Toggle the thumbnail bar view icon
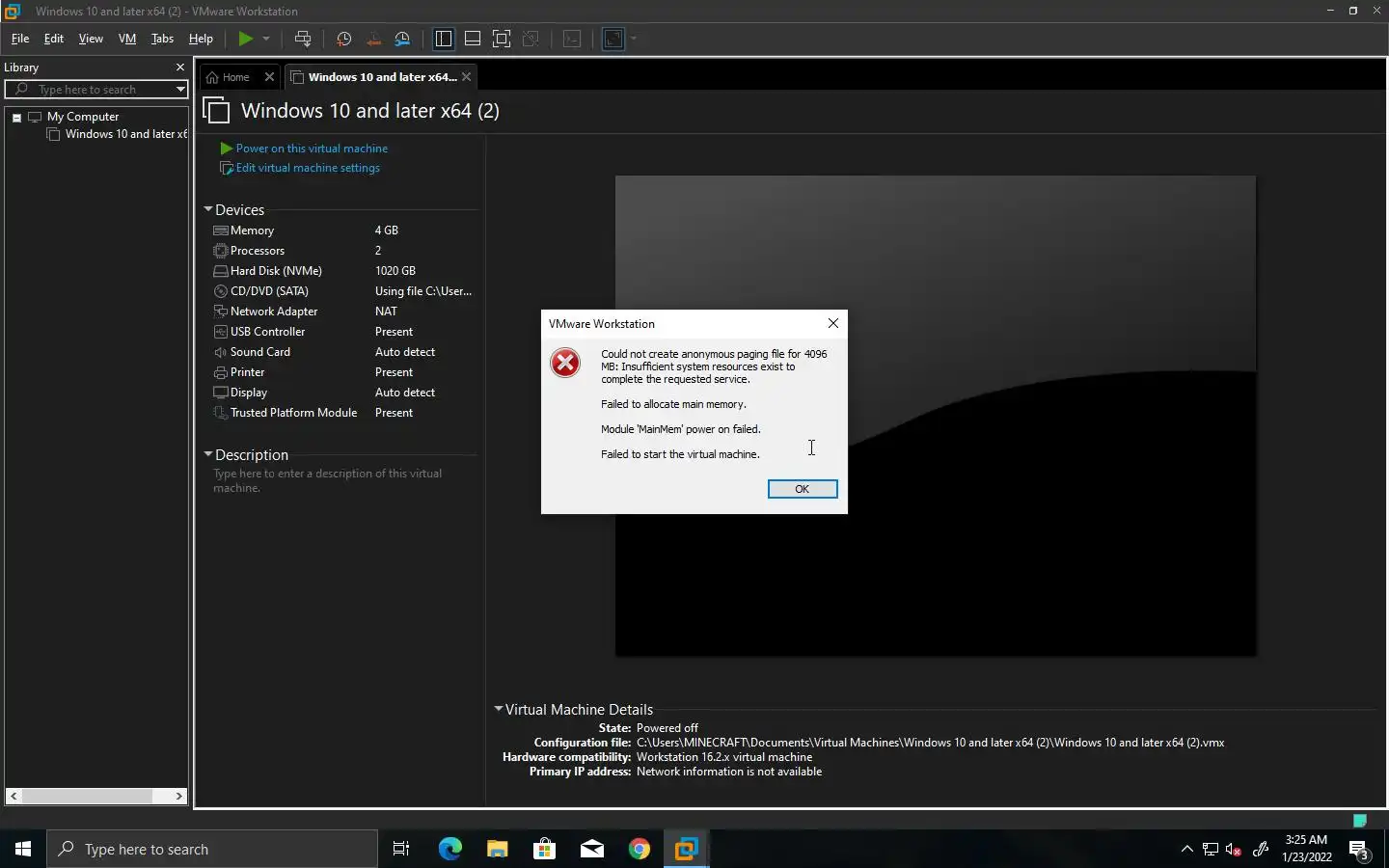1389x868 pixels. tap(473, 39)
